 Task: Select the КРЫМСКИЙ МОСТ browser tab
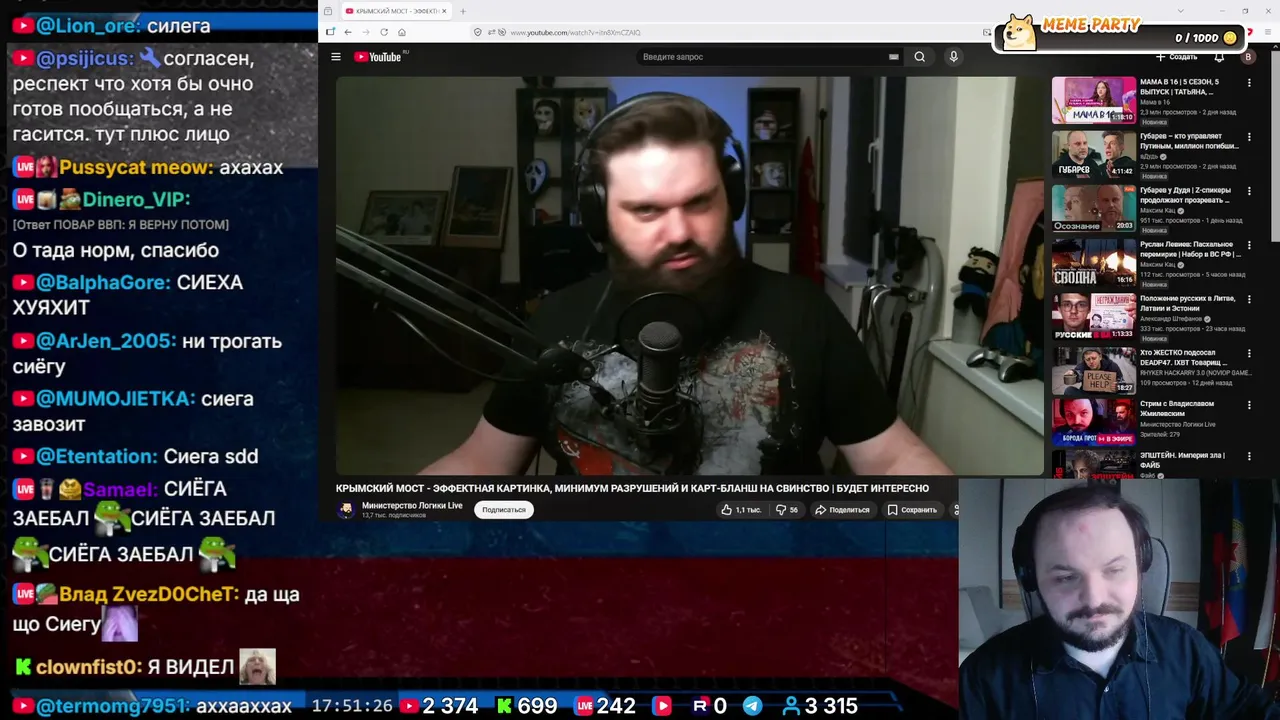pyautogui.click(x=396, y=11)
